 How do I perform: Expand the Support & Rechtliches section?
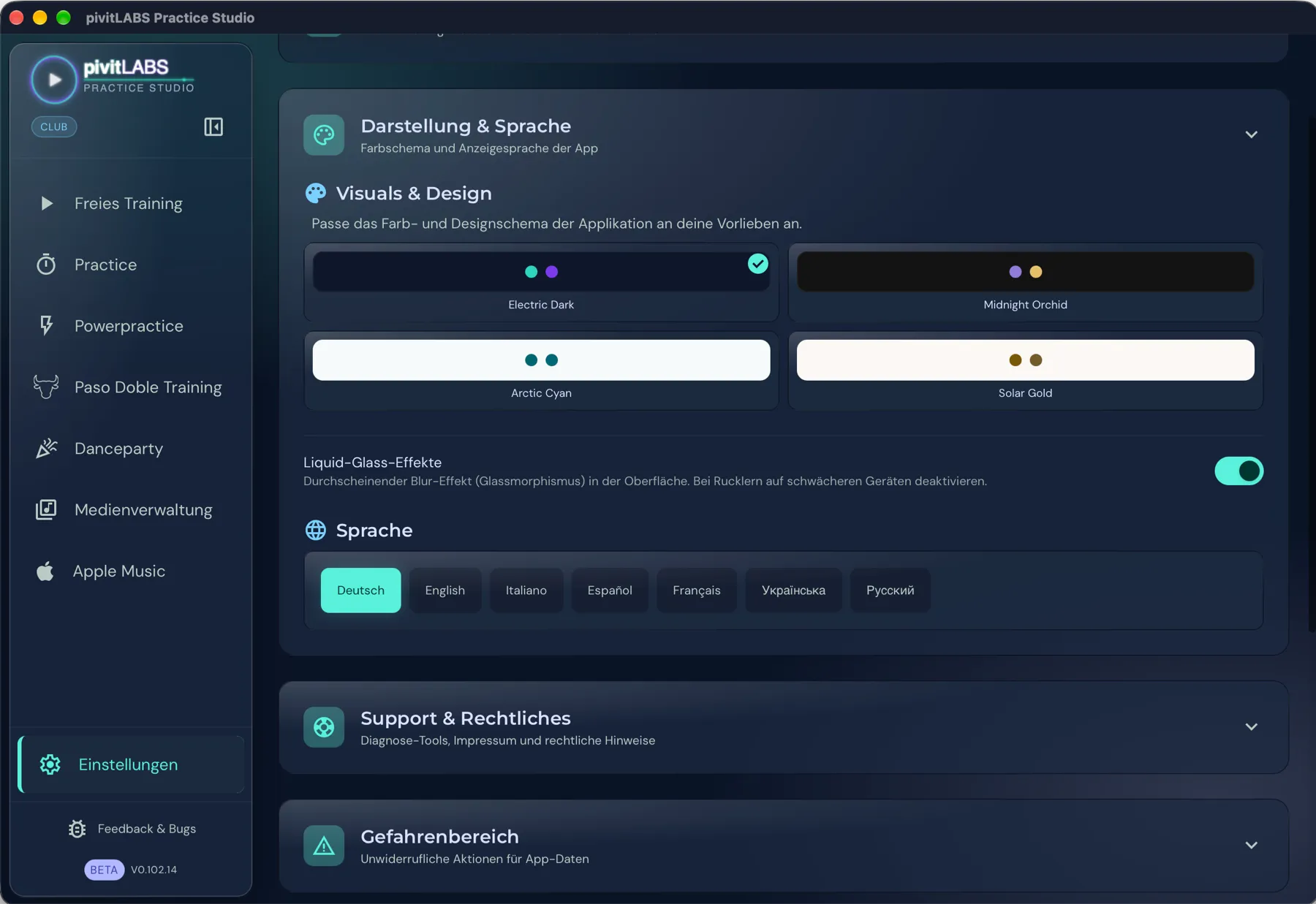point(1251,727)
